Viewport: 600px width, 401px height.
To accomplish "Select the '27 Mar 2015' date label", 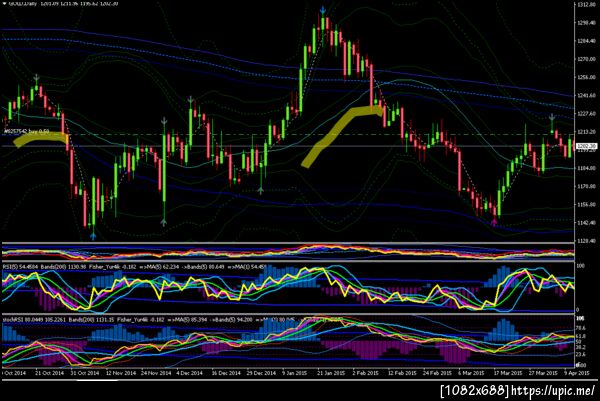I will [x=543, y=373].
